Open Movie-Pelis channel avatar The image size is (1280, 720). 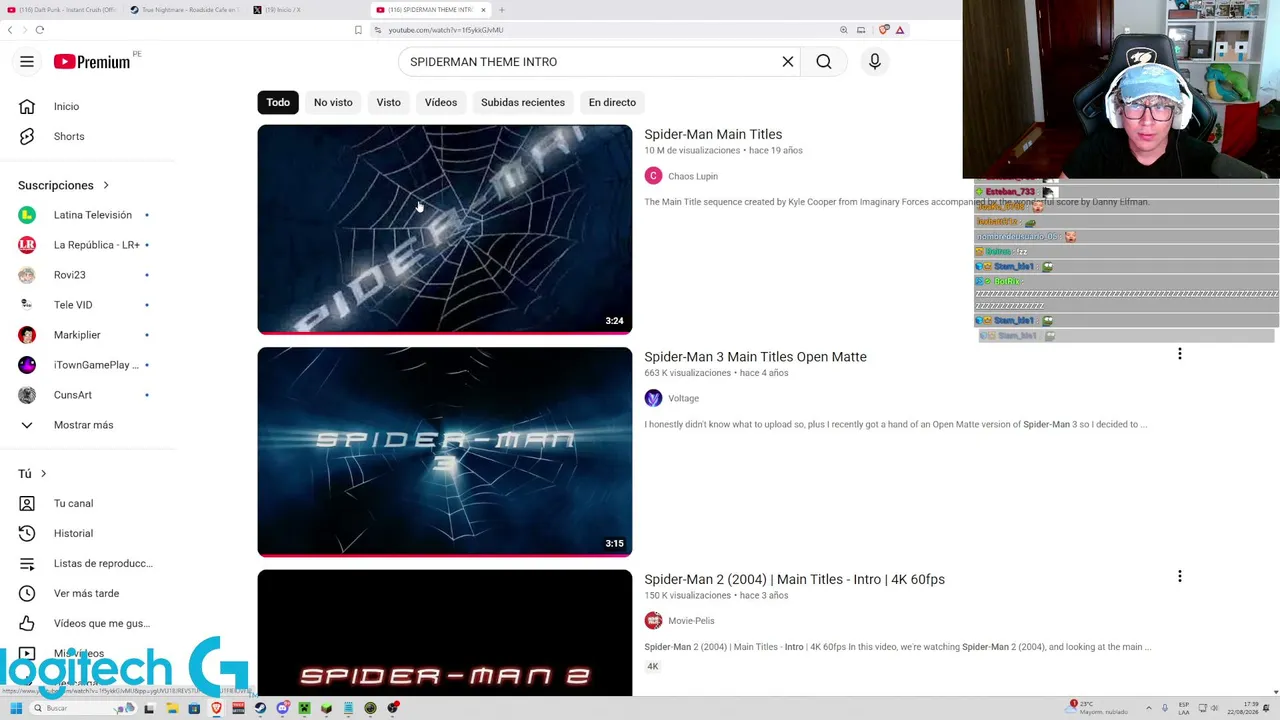[x=653, y=621]
